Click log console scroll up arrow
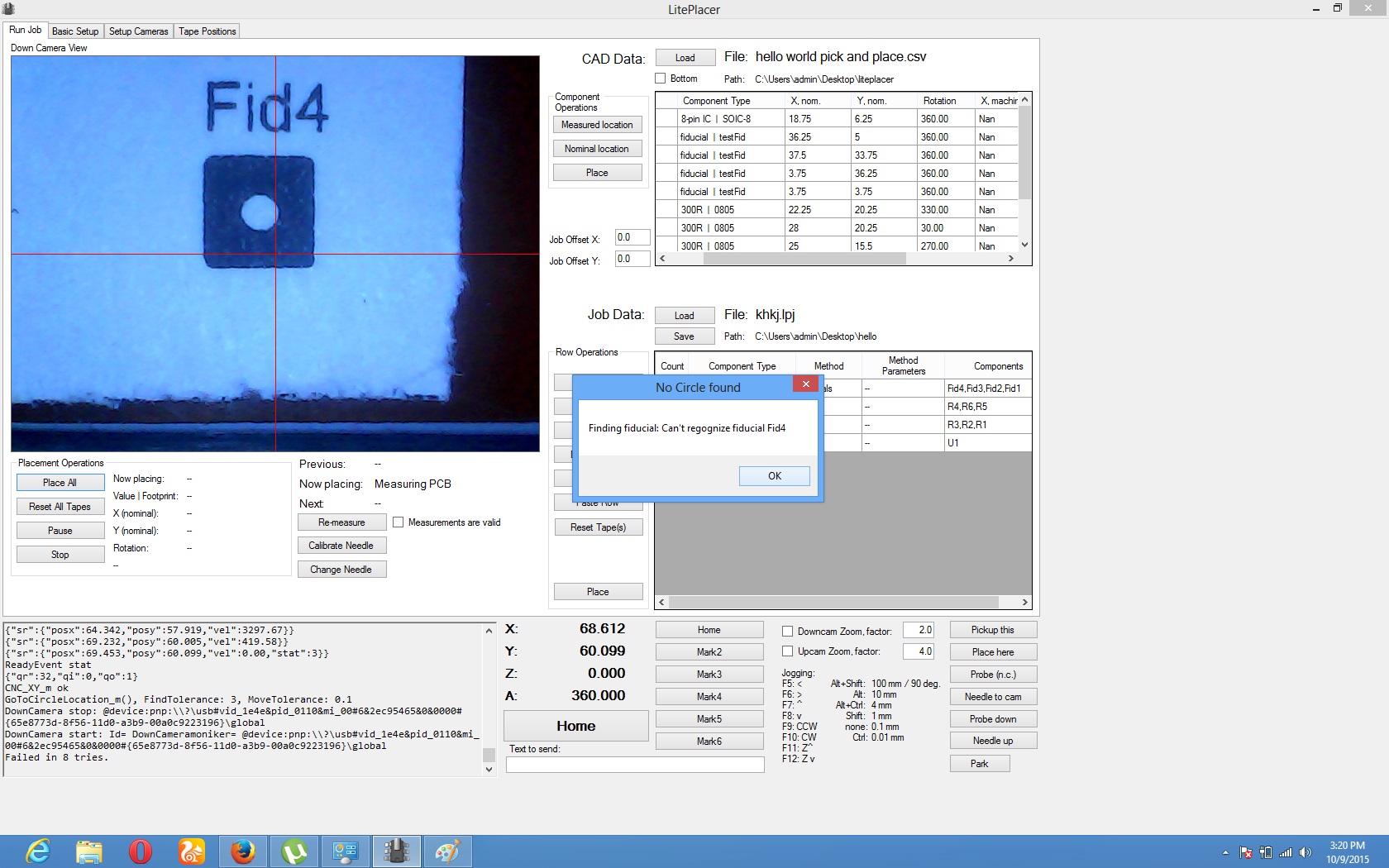Viewport: 1389px width, 868px height. pyautogui.click(x=489, y=630)
